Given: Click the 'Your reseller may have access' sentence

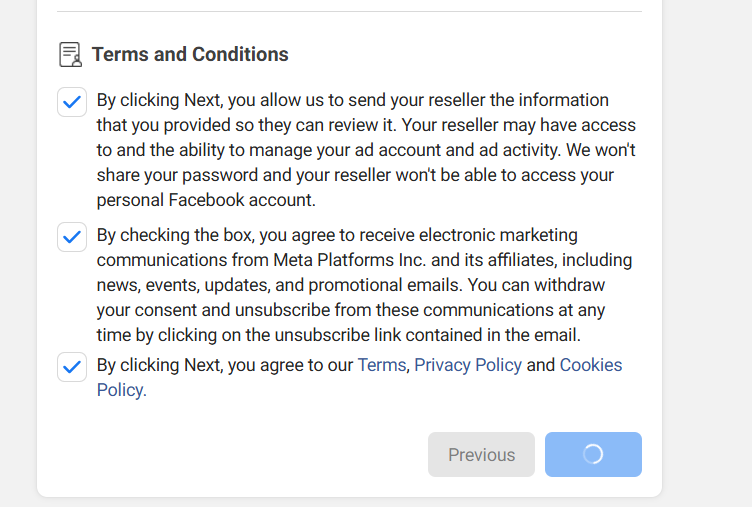Looking at the screenshot, I should [x=518, y=125].
